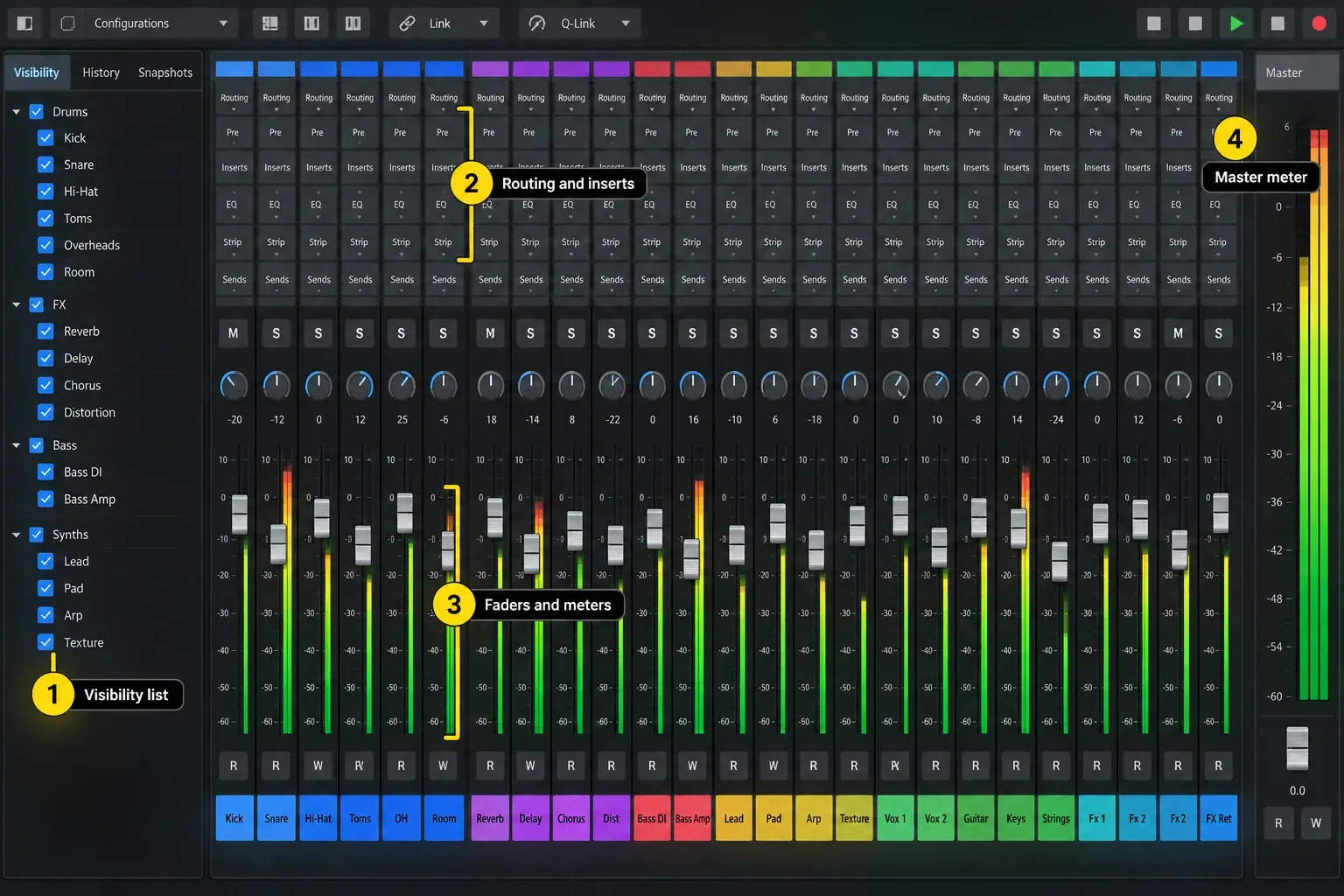This screenshot has height=896, width=1344.
Task: Click the pan knob on Bass DI channel
Action: (652, 385)
